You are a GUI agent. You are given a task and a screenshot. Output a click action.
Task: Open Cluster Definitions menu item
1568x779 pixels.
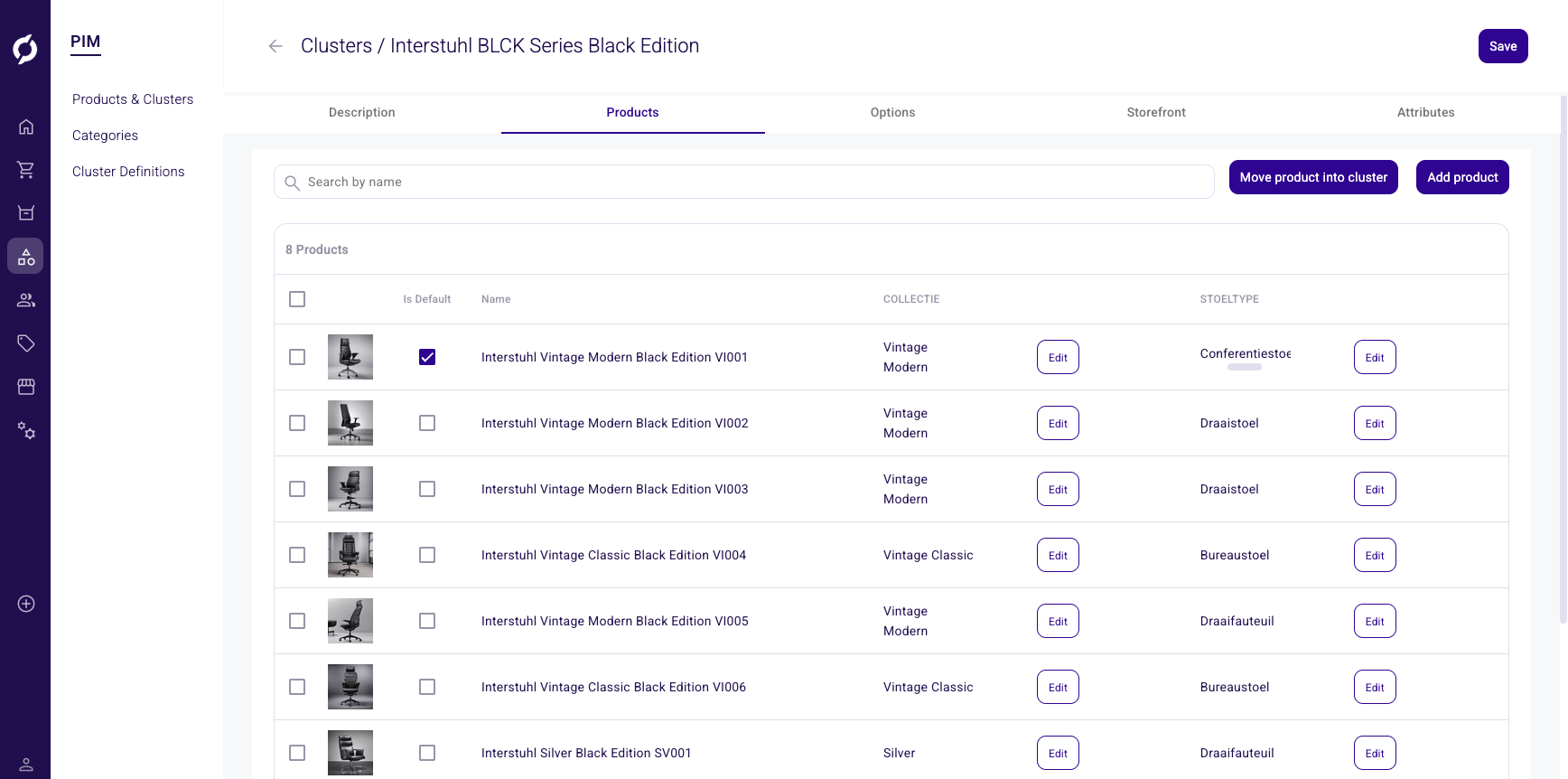point(128,172)
